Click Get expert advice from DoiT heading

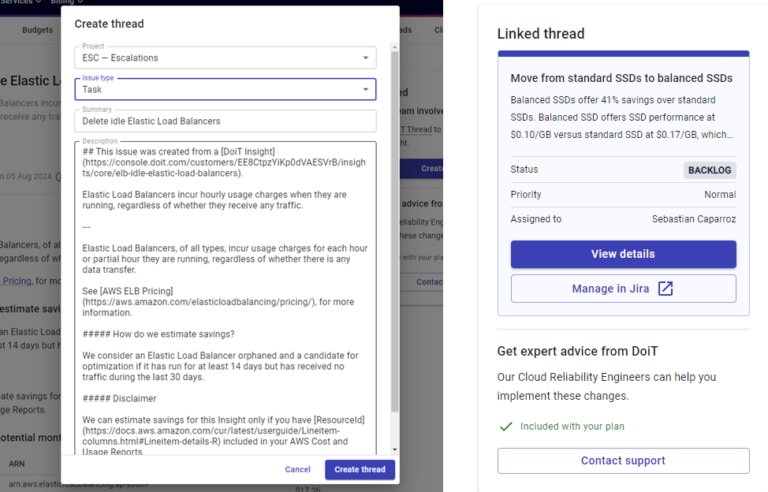577,351
